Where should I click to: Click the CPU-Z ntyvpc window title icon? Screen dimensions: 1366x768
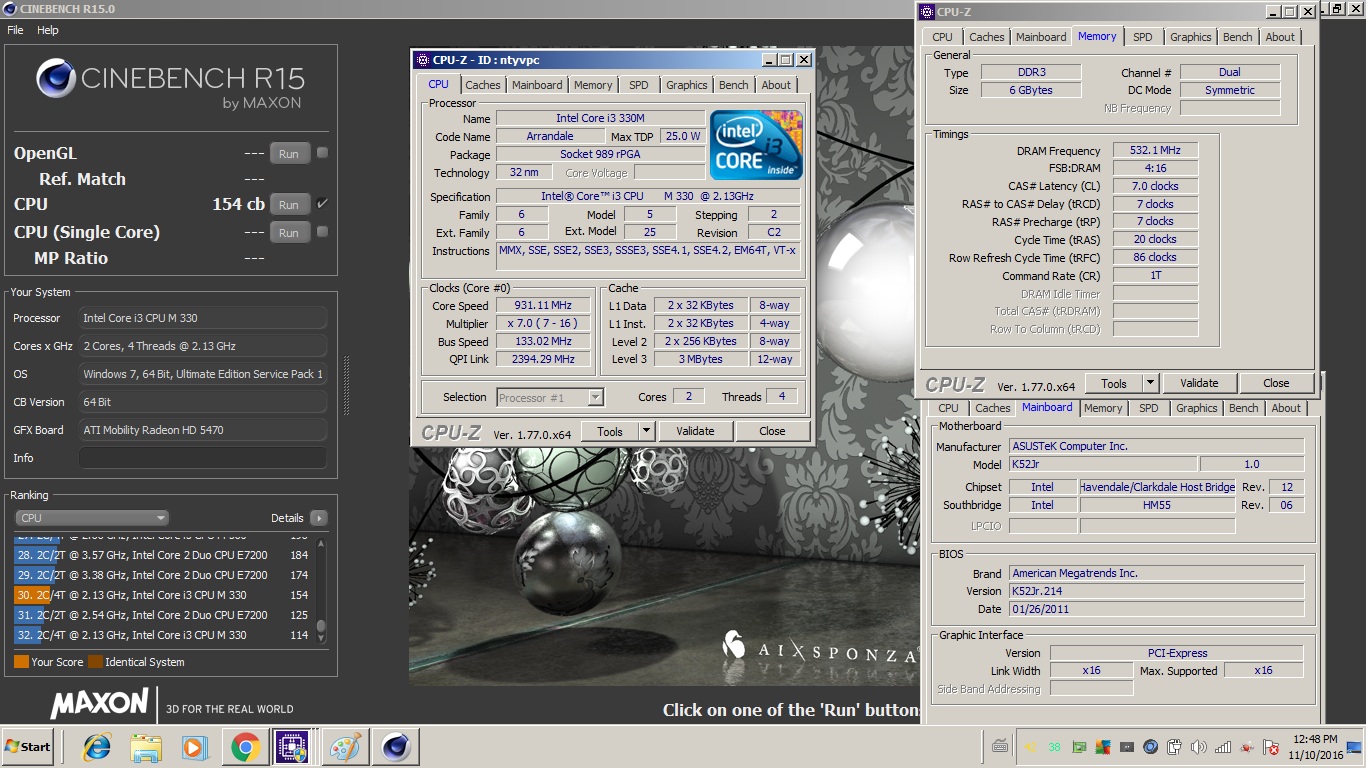423,60
